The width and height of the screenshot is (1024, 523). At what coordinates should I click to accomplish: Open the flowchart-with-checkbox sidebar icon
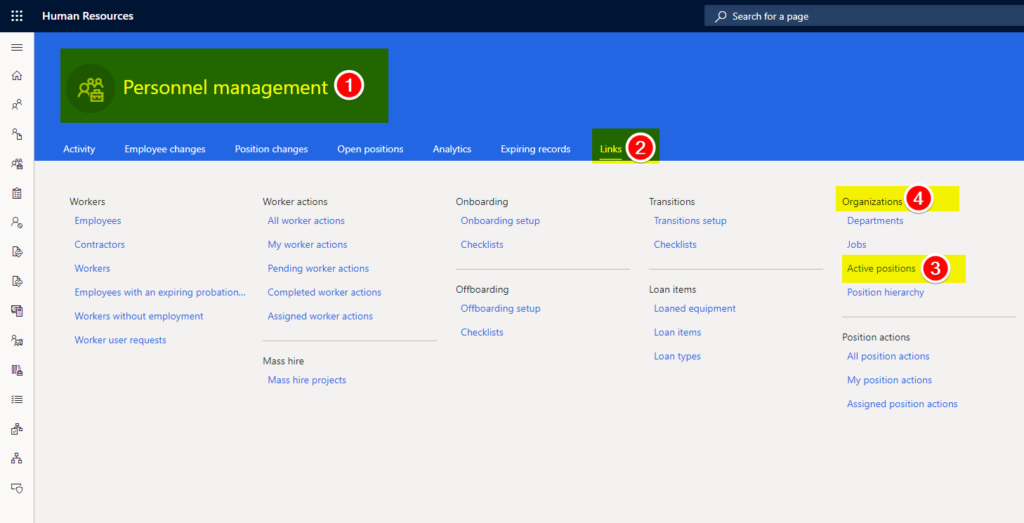click(x=17, y=429)
